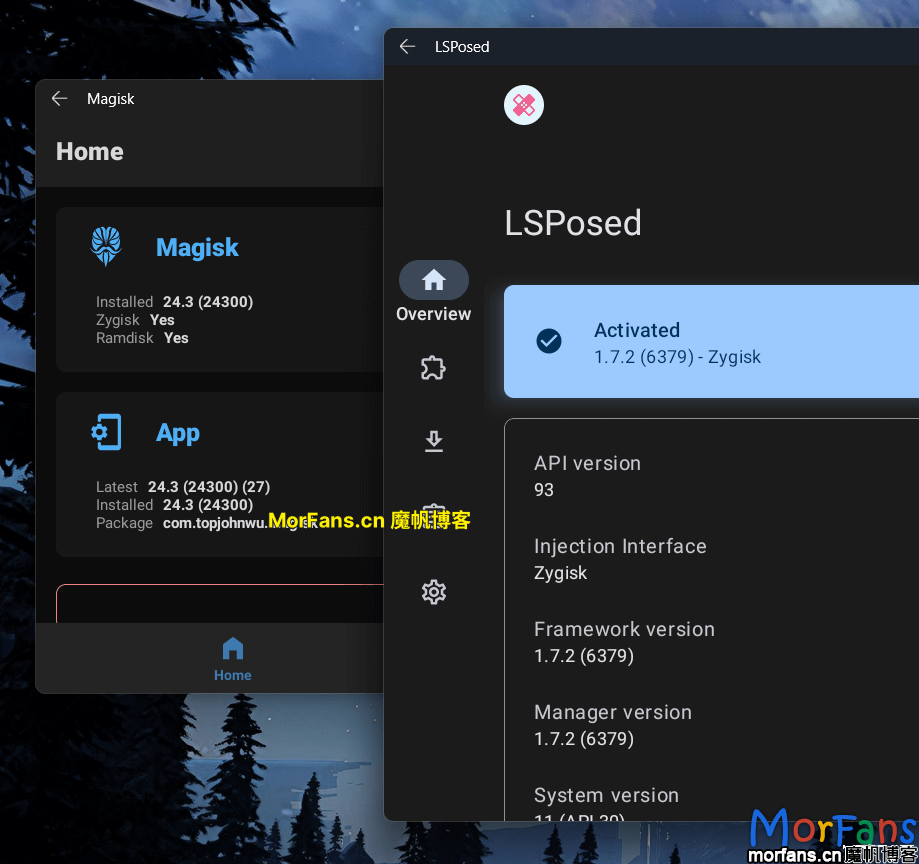
Task: Click the checkmark badge on the Activated card
Action: pyautogui.click(x=549, y=341)
